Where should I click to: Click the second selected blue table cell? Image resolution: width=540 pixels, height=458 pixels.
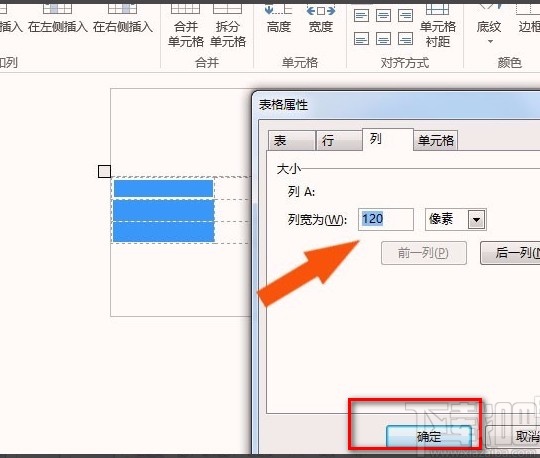(163, 210)
